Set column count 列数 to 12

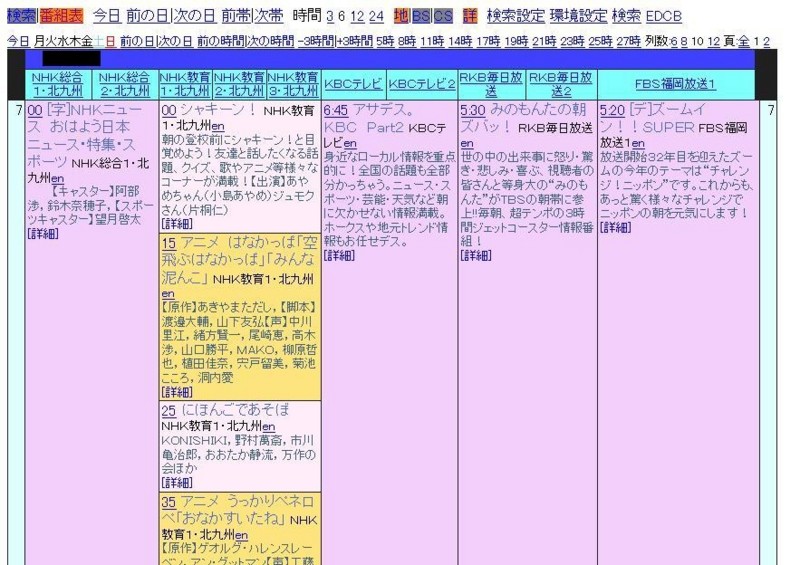714,41
